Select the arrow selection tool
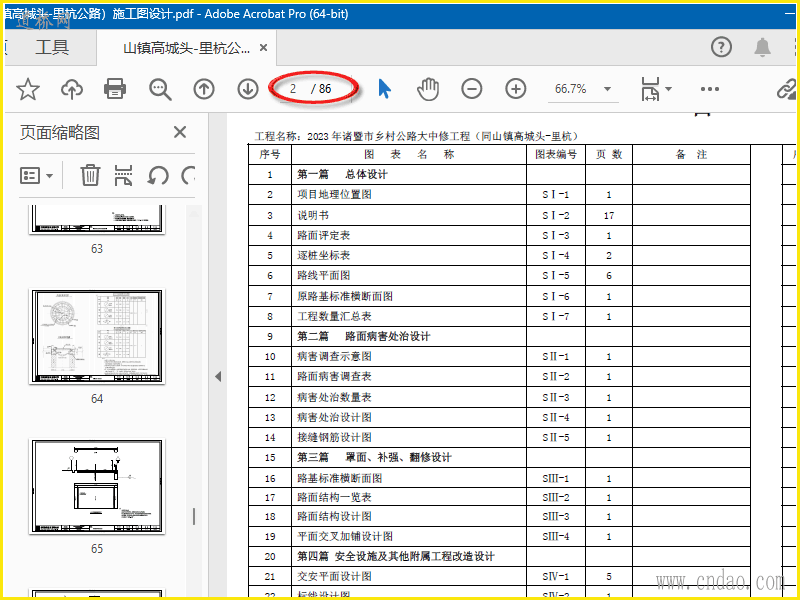 tap(385, 89)
